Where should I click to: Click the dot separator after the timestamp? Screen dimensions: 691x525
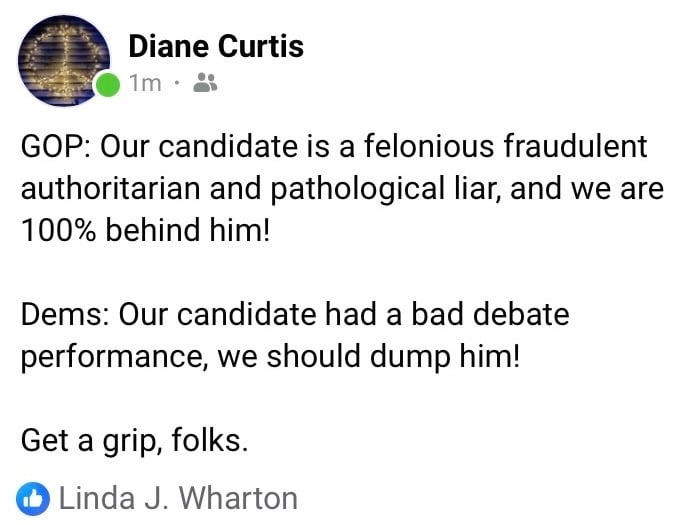pos(176,84)
